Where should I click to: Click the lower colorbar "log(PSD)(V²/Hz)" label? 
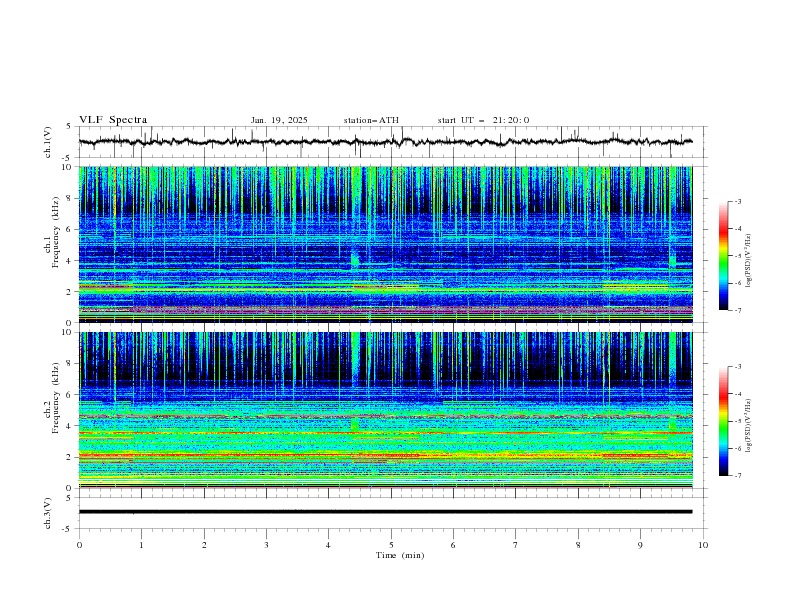tap(749, 426)
